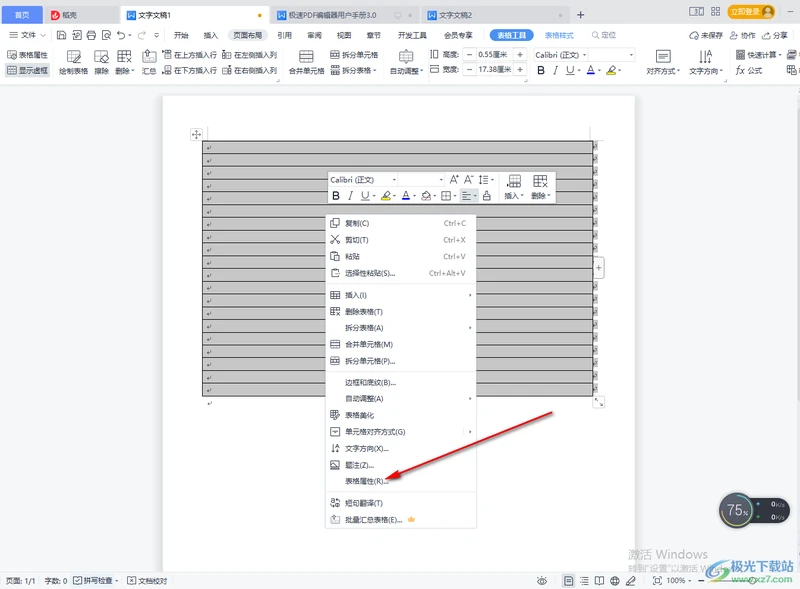The image size is (800, 589).
Task: Toggle 文档校对 in the status bar
Action: pyautogui.click(x=147, y=581)
